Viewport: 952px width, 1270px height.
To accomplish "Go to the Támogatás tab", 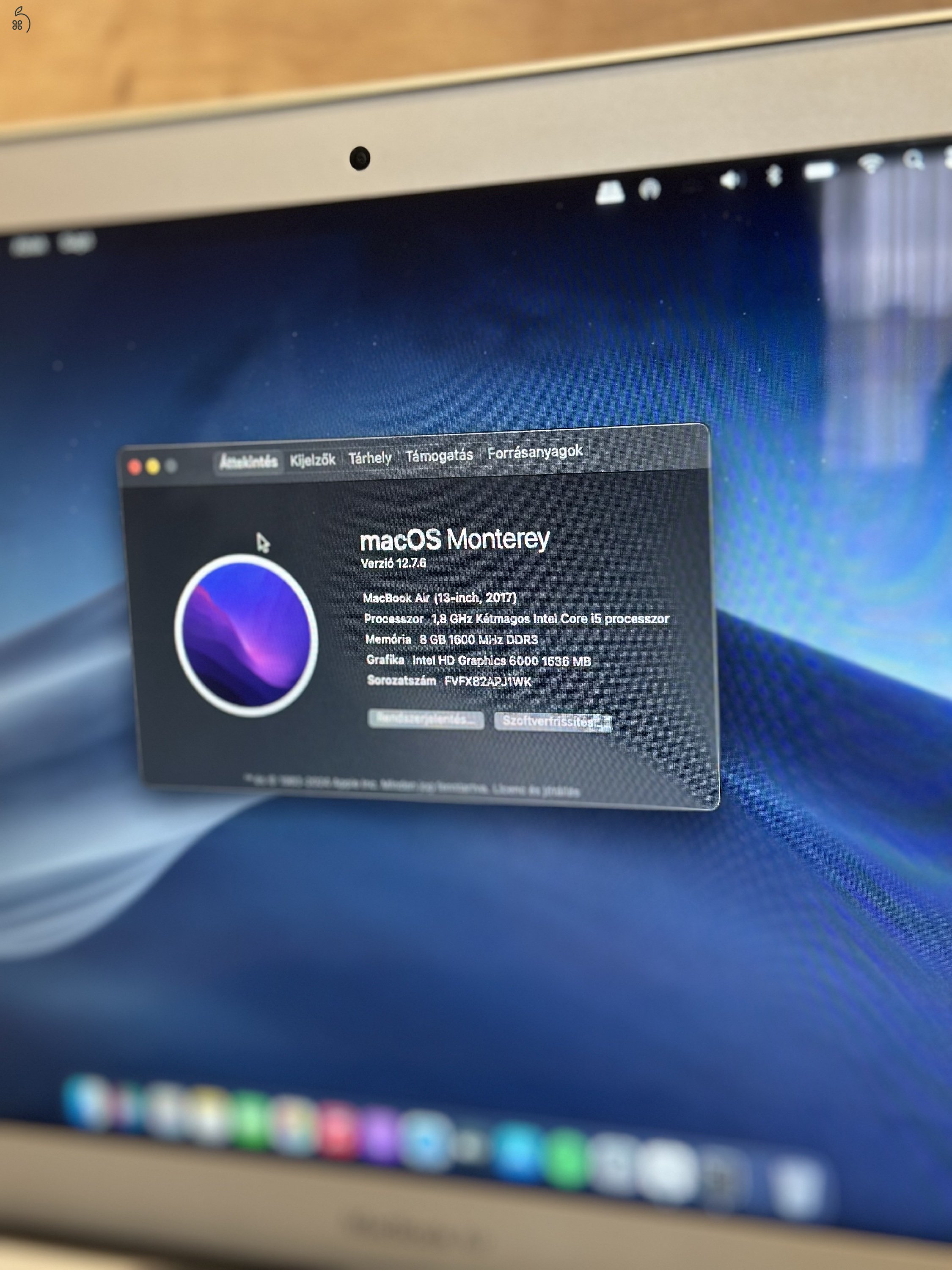I will click(439, 456).
